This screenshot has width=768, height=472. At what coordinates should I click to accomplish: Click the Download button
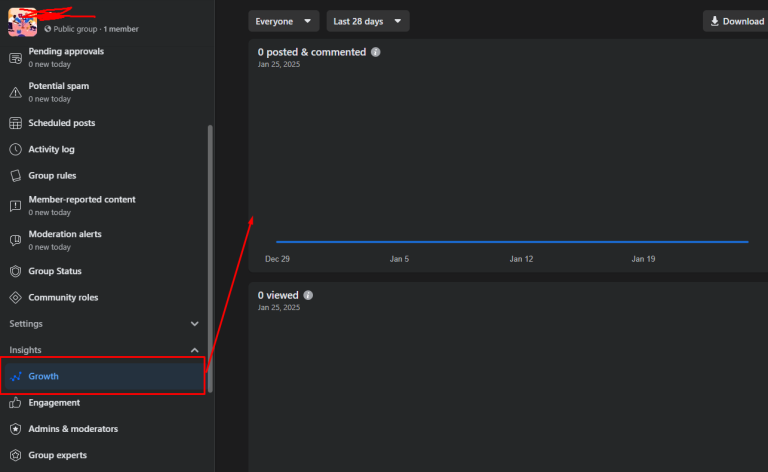737,21
